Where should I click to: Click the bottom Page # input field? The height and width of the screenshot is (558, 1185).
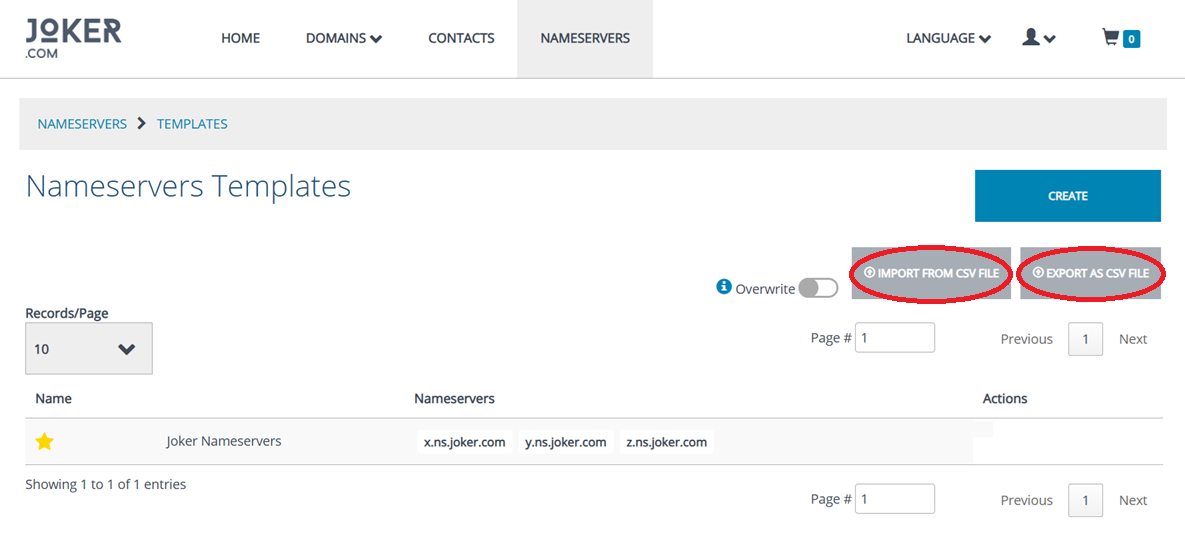pyautogui.click(x=895, y=499)
